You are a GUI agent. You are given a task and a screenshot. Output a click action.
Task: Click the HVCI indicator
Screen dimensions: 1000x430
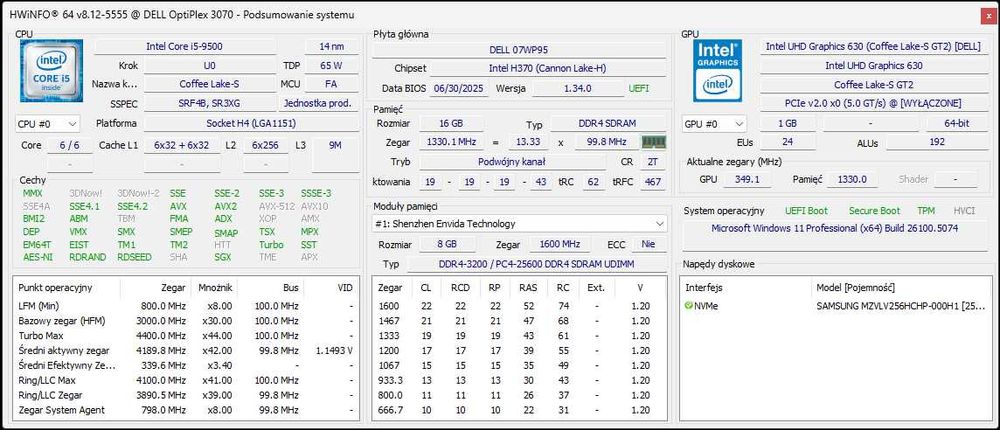(x=964, y=211)
